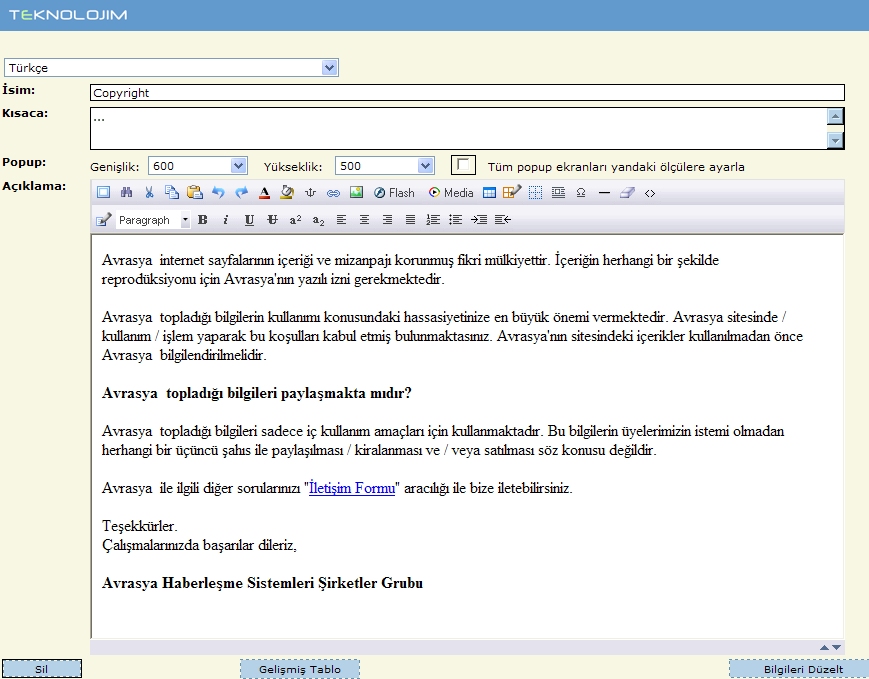Screen dimensions: 869x679
Task: Click inside the Kısaca text area
Action: point(458,129)
